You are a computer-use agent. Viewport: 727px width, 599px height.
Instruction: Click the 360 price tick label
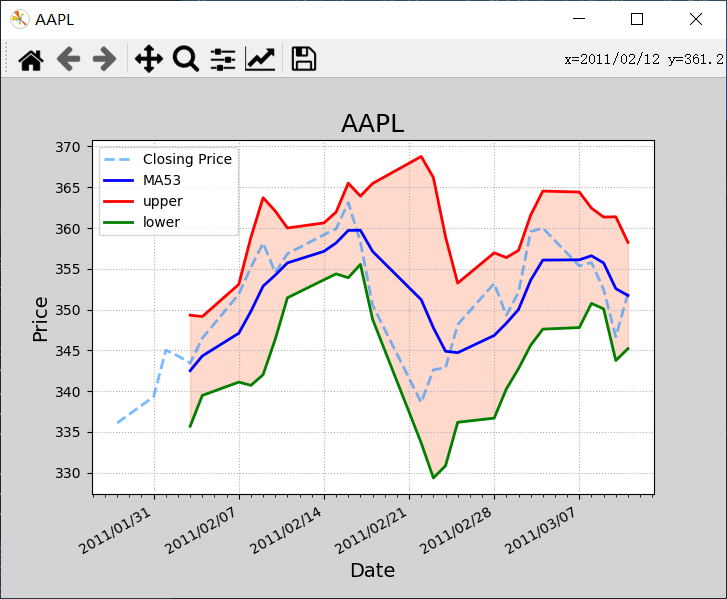coord(68,229)
